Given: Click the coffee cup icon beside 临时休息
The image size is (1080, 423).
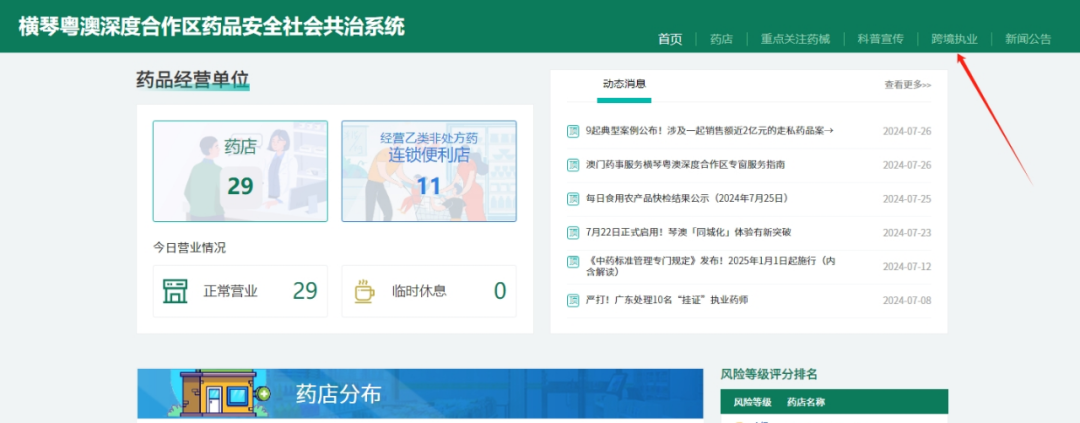Looking at the screenshot, I should click(x=364, y=291).
